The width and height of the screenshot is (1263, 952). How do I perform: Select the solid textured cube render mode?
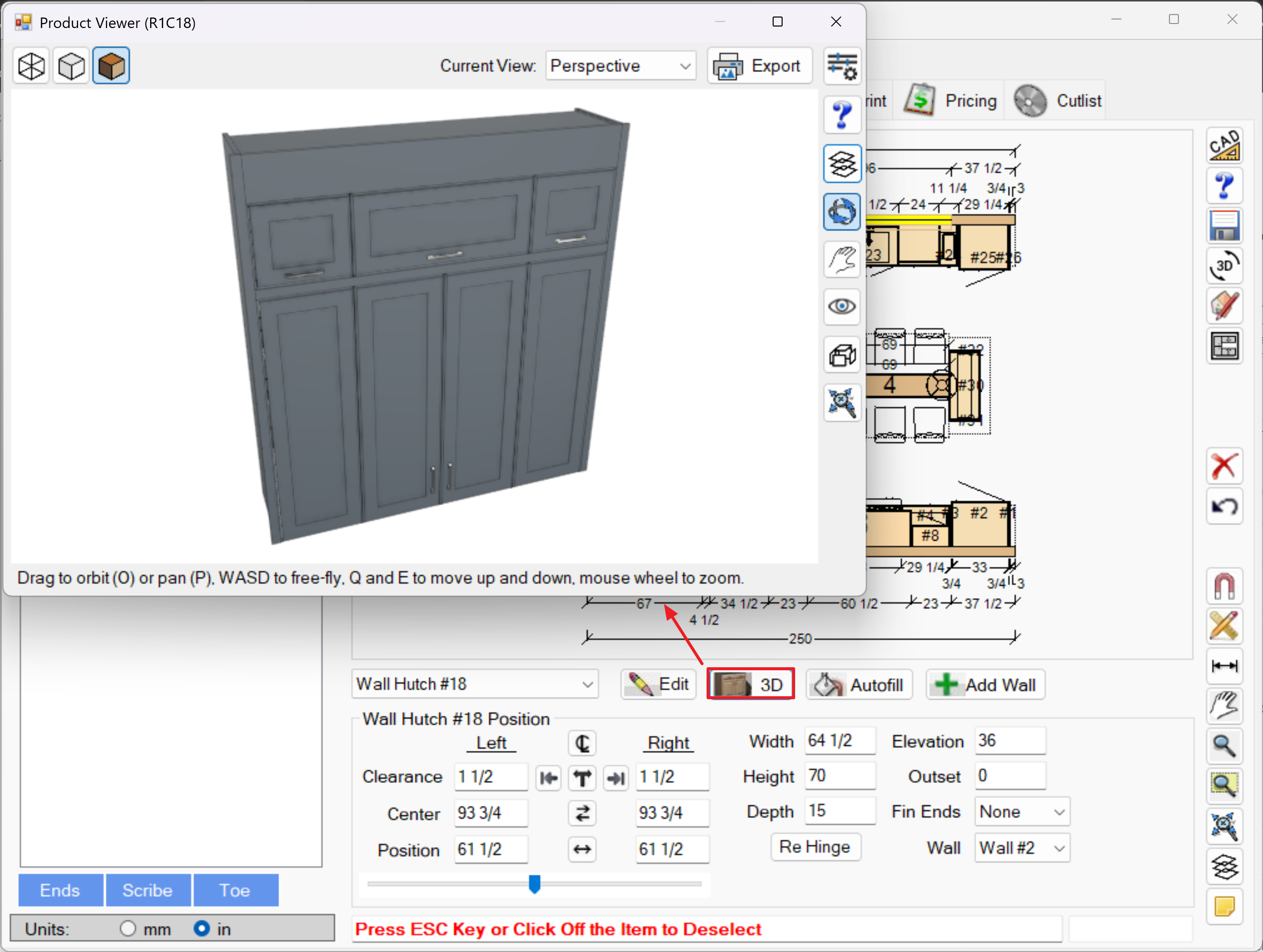[112, 66]
